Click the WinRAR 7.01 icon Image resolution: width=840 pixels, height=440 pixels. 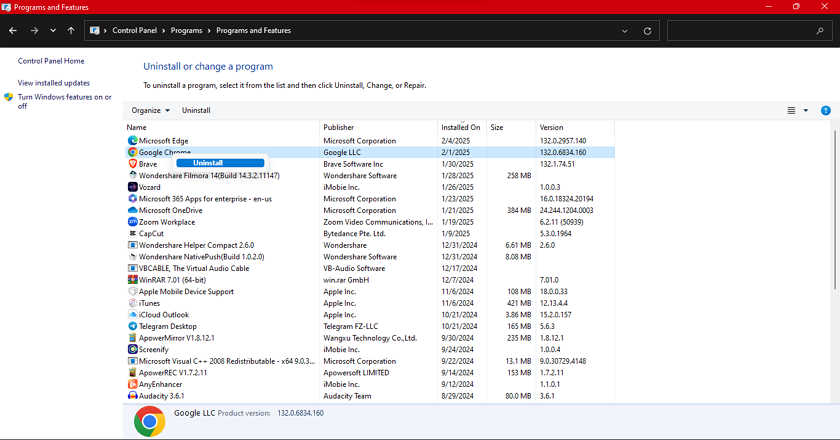[x=132, y=280]
